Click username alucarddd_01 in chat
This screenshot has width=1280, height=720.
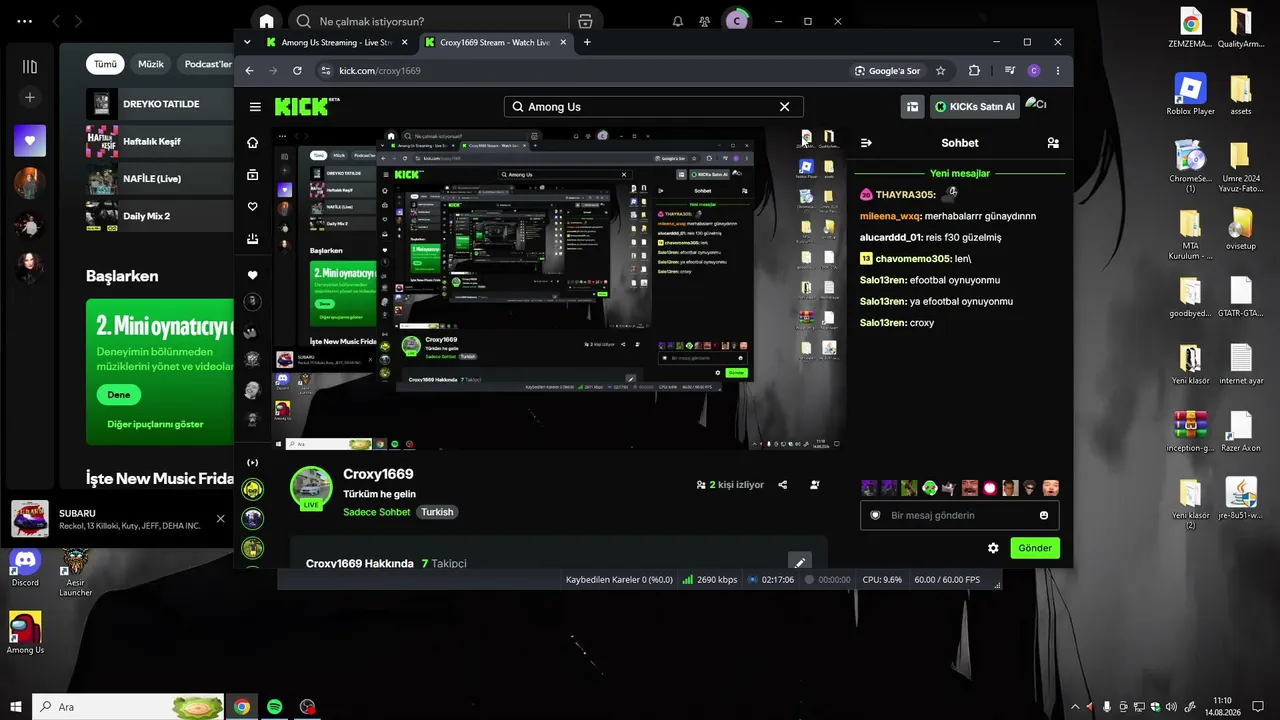[x=891, y=237]
